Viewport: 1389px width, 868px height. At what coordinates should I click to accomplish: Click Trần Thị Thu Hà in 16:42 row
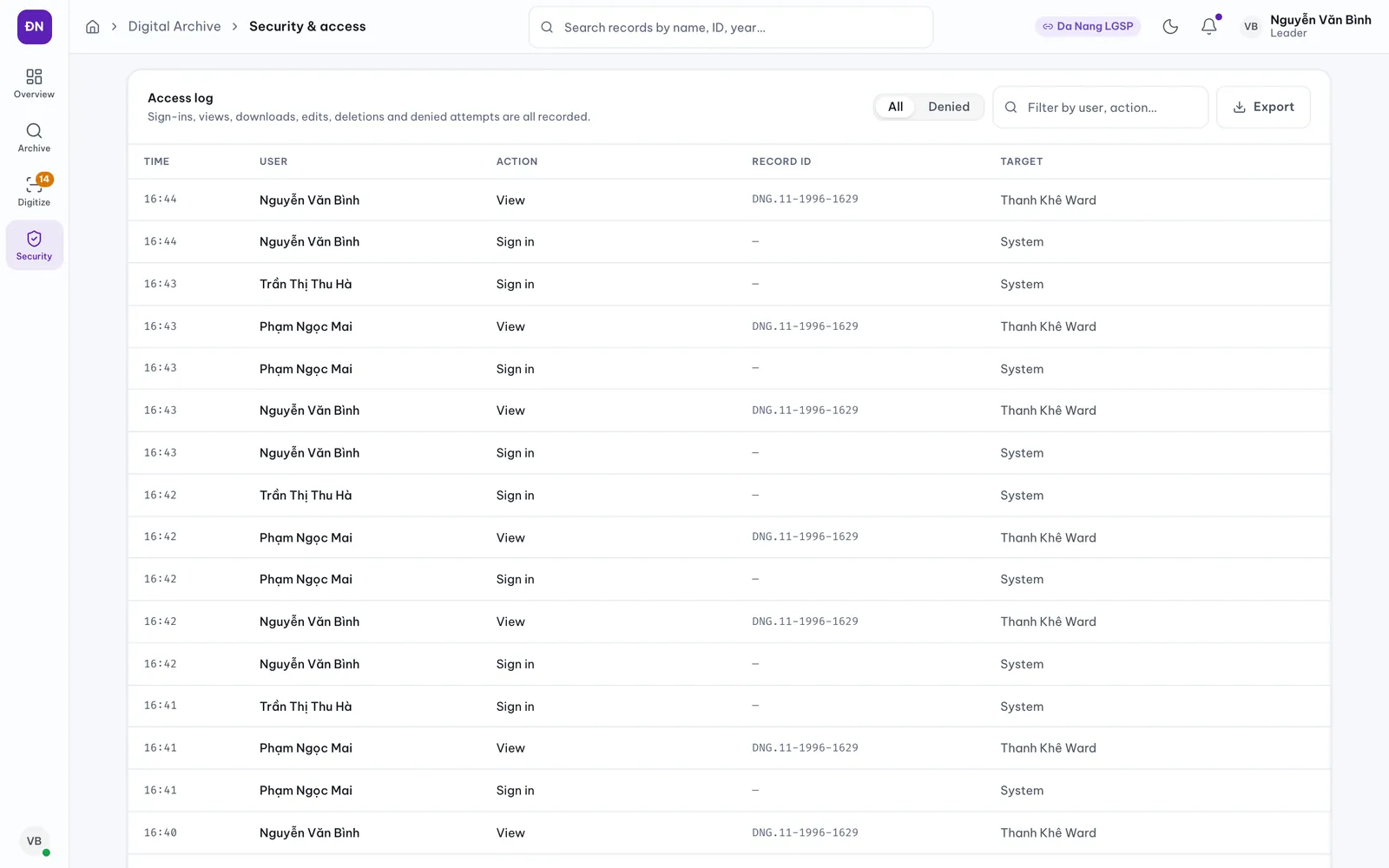click(306, 495)
